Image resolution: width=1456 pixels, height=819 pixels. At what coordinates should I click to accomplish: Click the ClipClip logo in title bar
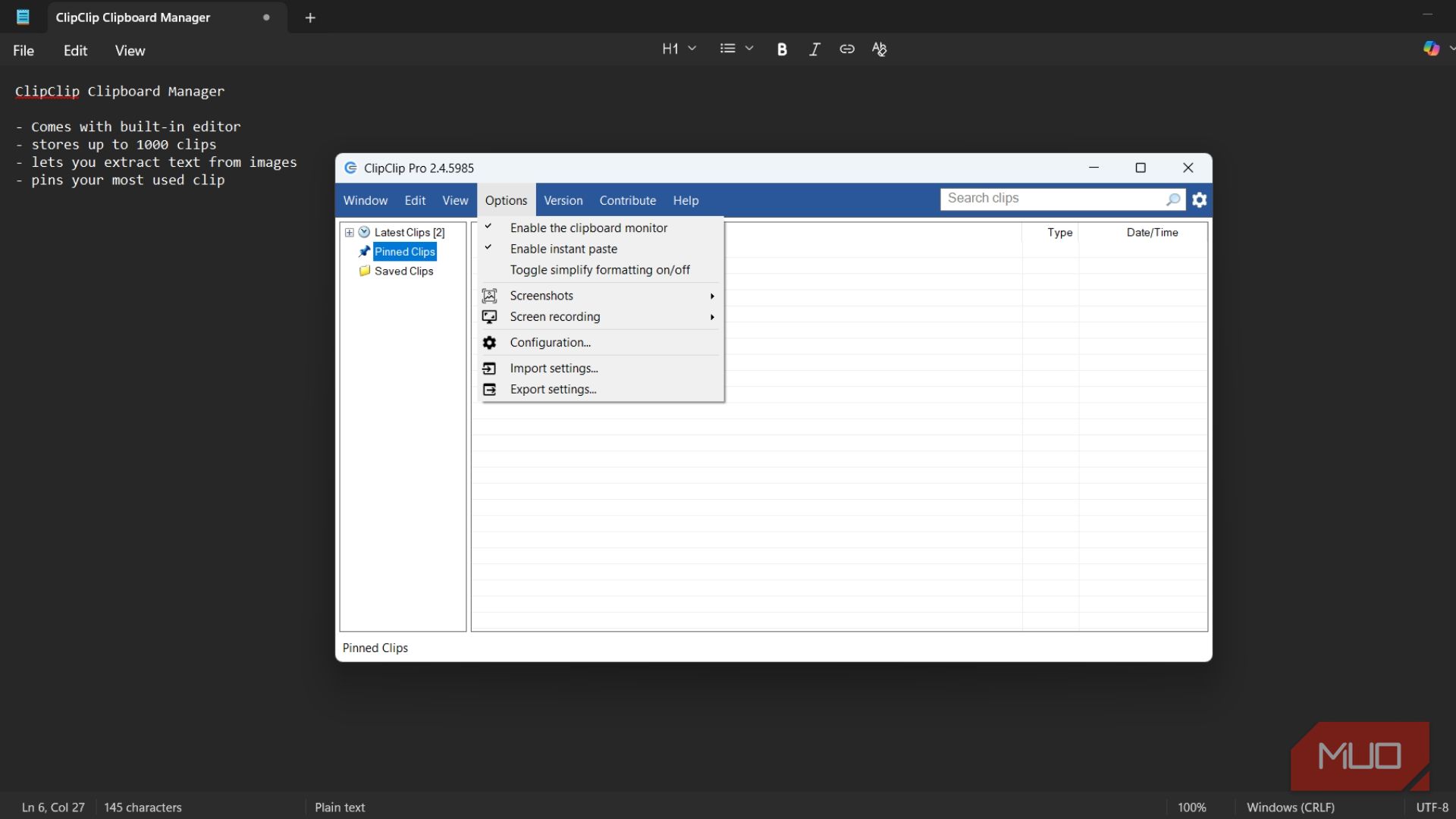coord(350,168)
